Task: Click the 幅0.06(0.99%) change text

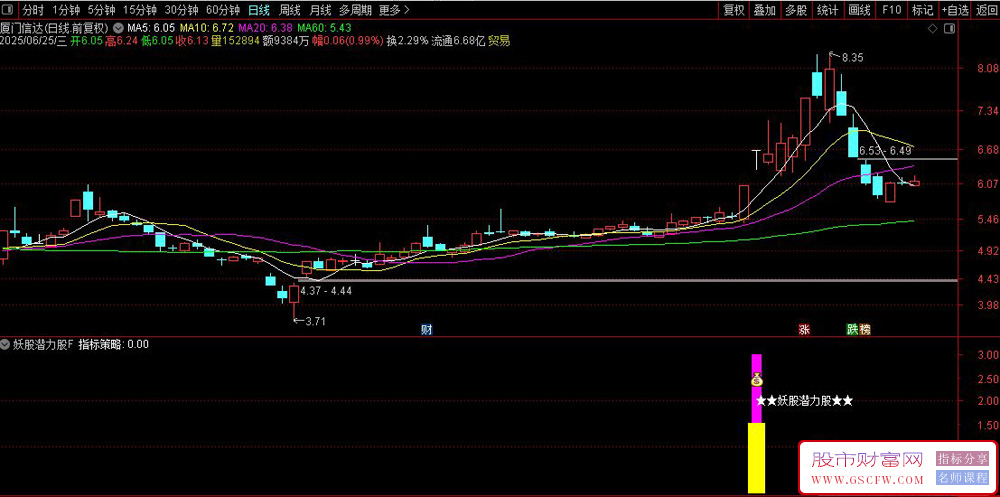Action: coord(348,41)
